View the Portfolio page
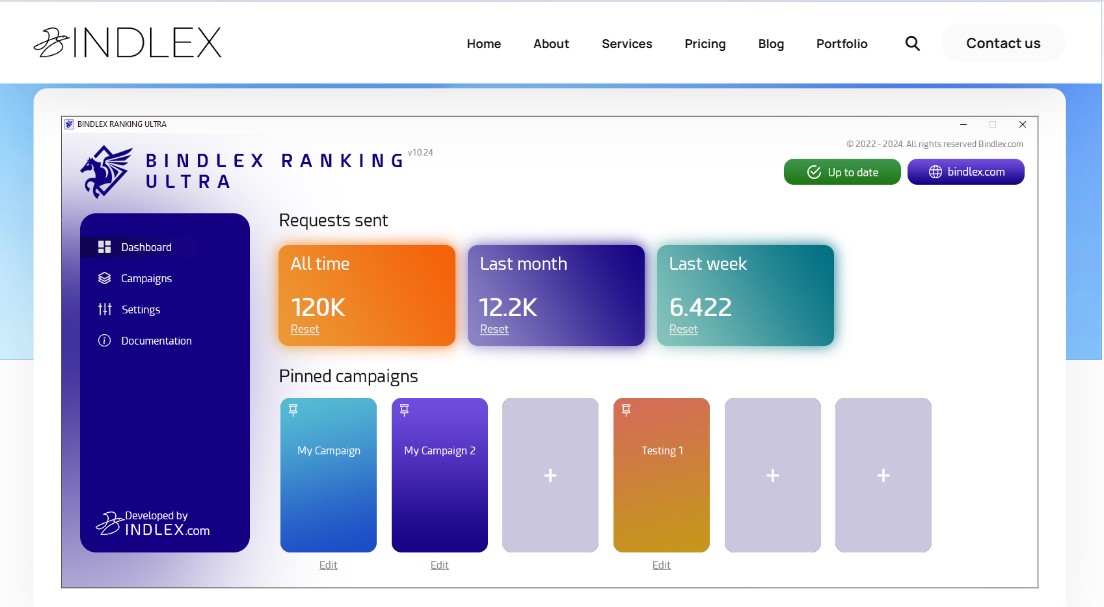 point(841,44)
